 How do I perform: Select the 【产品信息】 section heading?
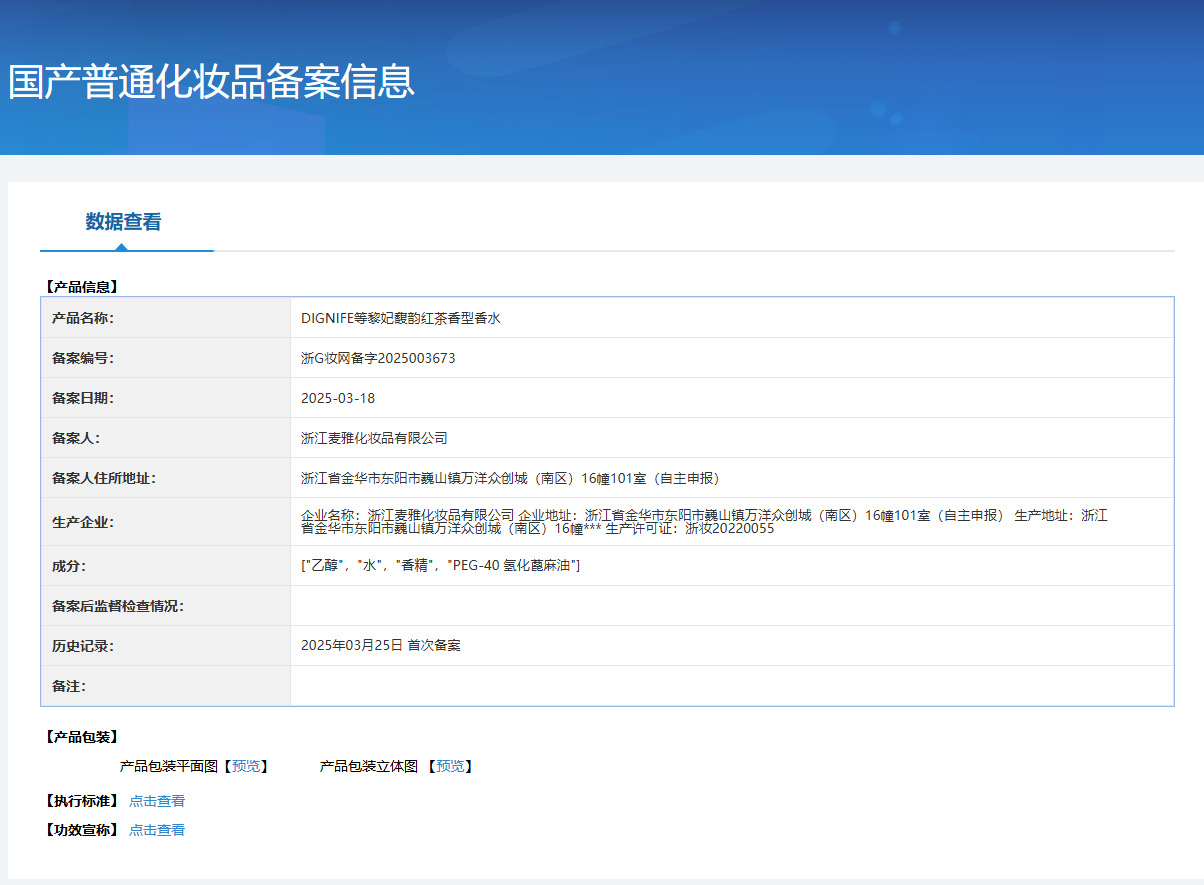[81, 287]
